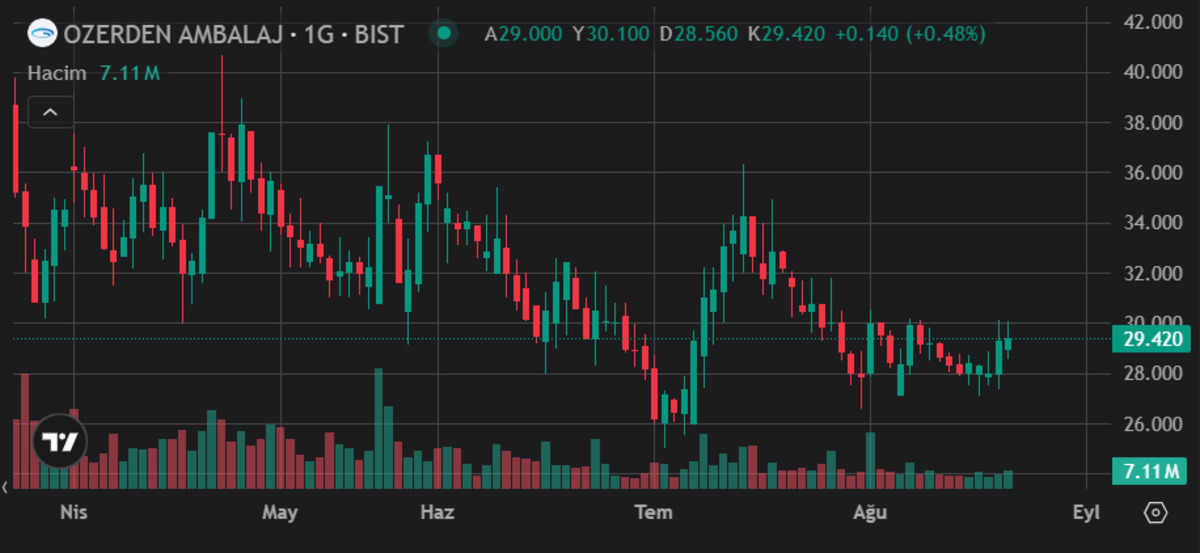Click the green market status indicator

(x=444, y=33)
